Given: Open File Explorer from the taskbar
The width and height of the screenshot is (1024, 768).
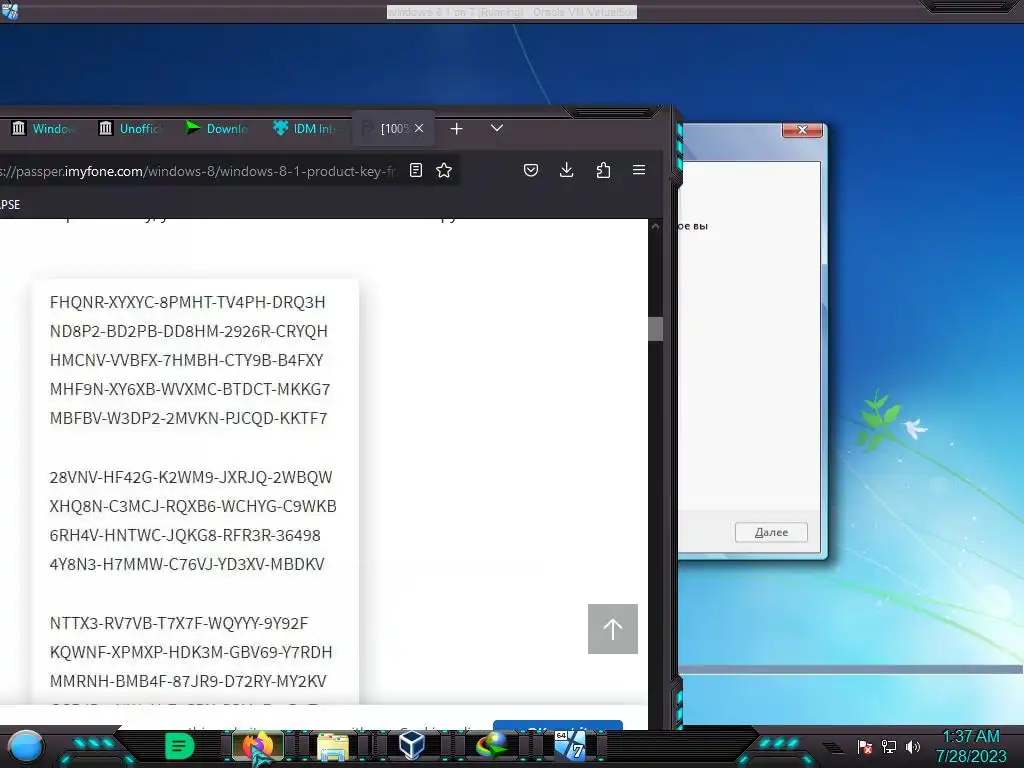Looking at the screenshot, I should point(333,746).
